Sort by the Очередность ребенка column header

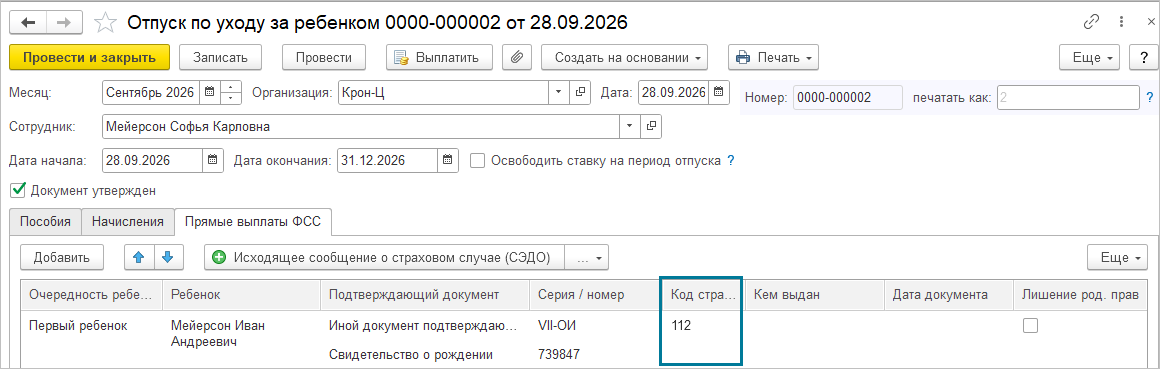click(91, 294)
